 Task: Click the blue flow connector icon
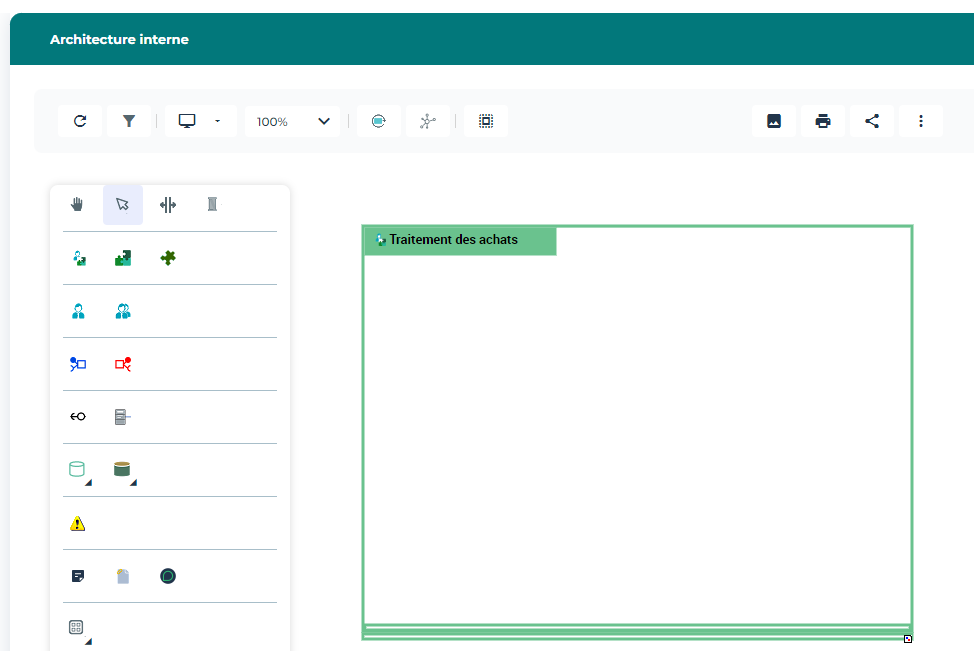[78, 364]
